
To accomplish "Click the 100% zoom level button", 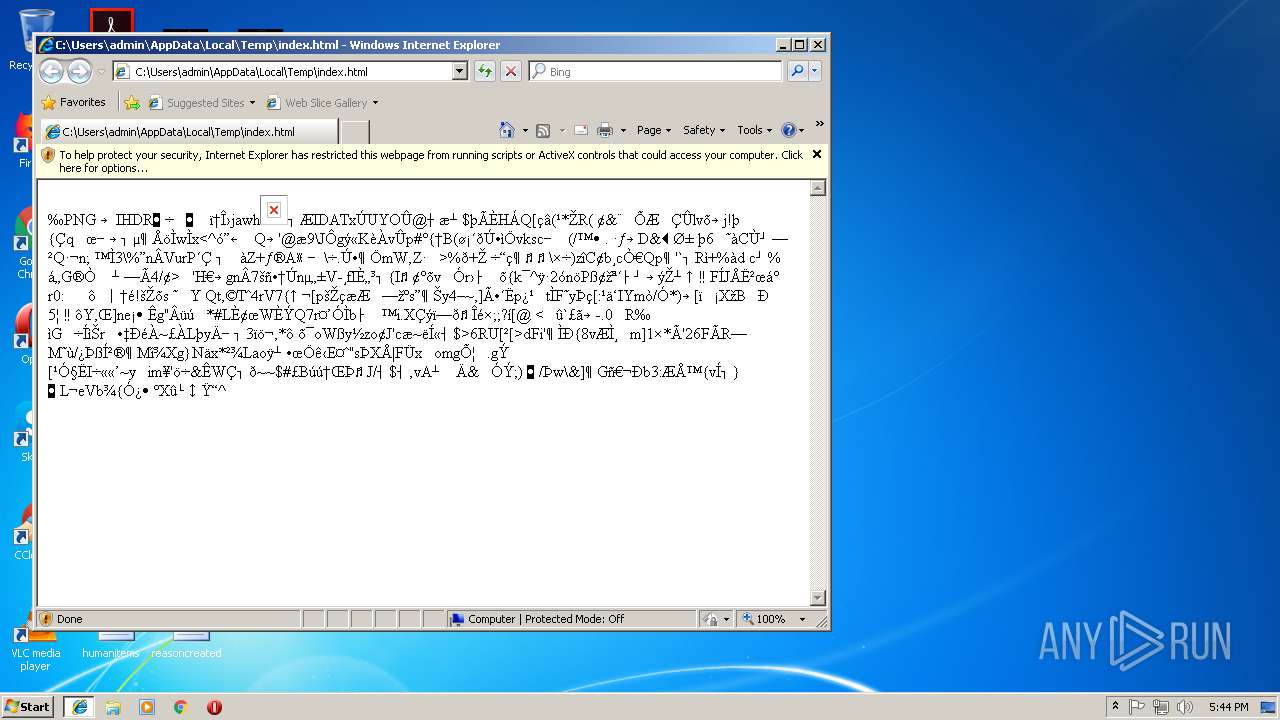I will point(765,619).
